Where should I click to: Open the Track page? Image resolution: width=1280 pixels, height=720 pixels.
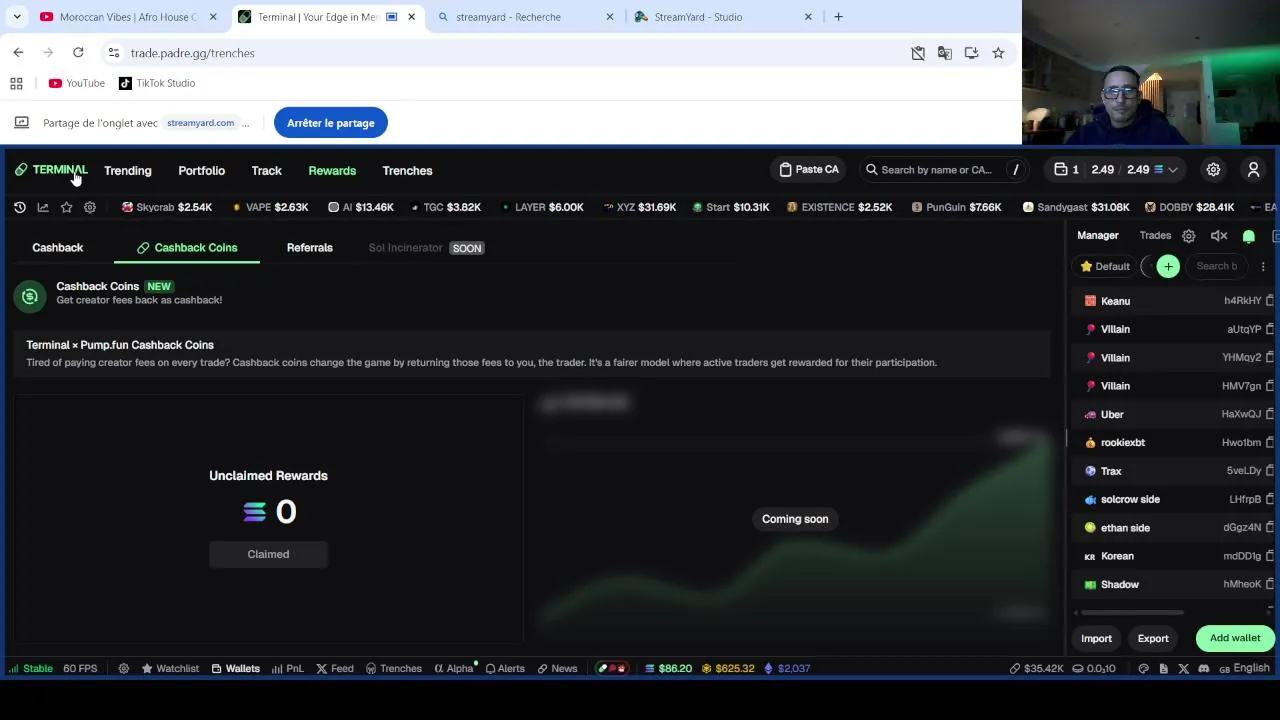click(x=266, y=170)
